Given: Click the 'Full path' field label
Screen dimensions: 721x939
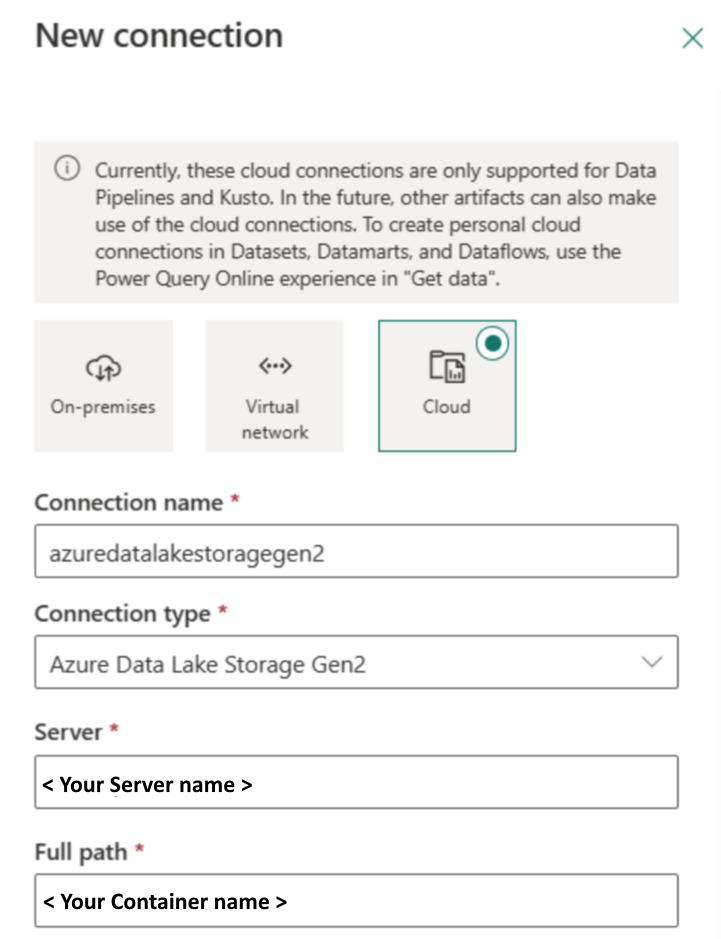Looking at the screenshot, I should click(81, 852).
